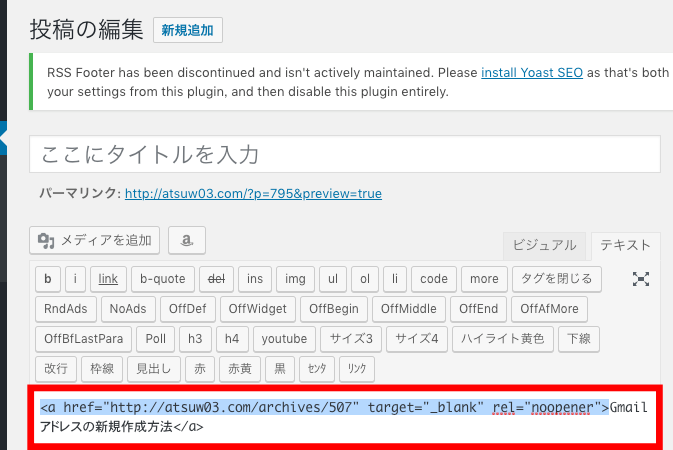This screenshot has width=673, height=450.
Task: Click the youtube quicktag
Action: point(284,339)
